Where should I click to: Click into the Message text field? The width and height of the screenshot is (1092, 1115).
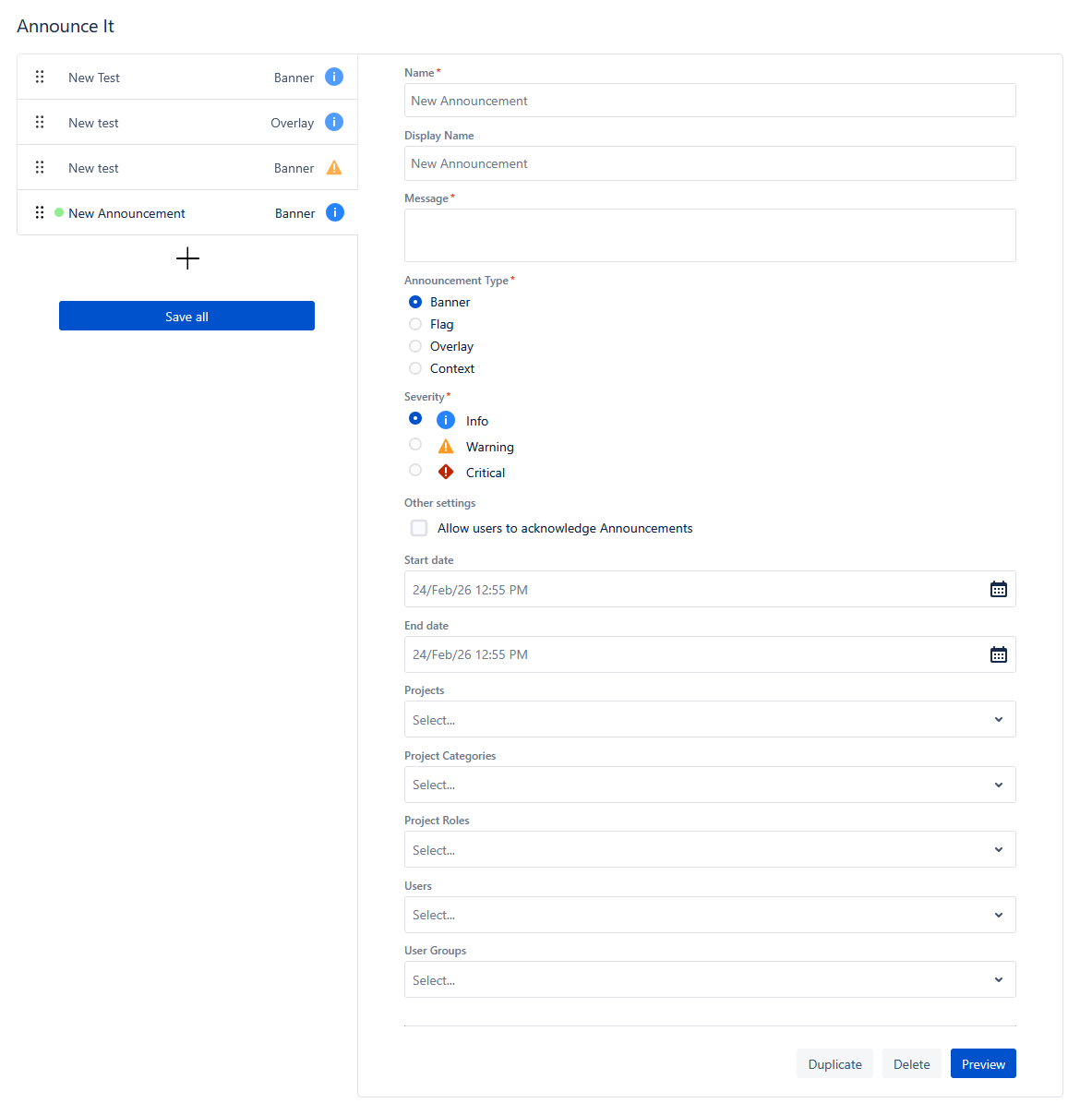(709, 235)
